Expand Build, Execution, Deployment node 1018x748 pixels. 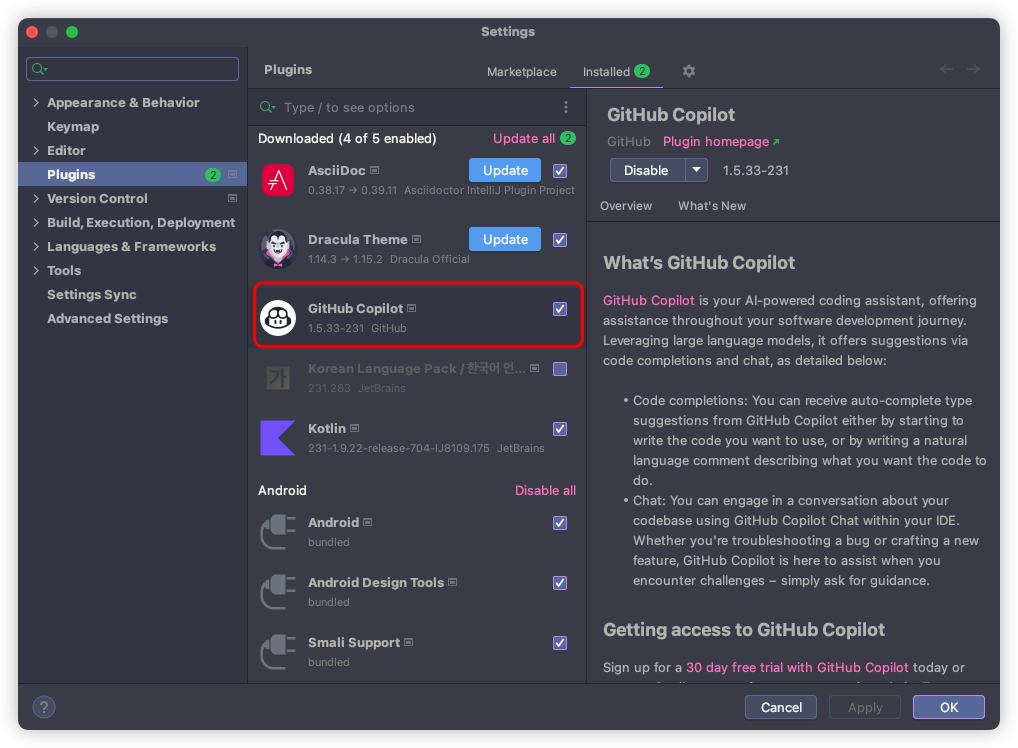tap(36, 223)
